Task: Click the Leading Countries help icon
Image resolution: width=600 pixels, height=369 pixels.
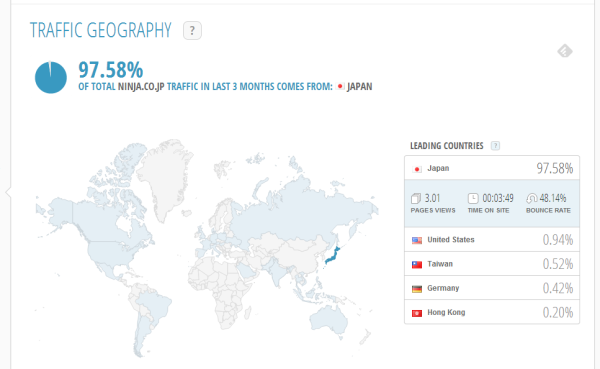Action: pos(495,146)
